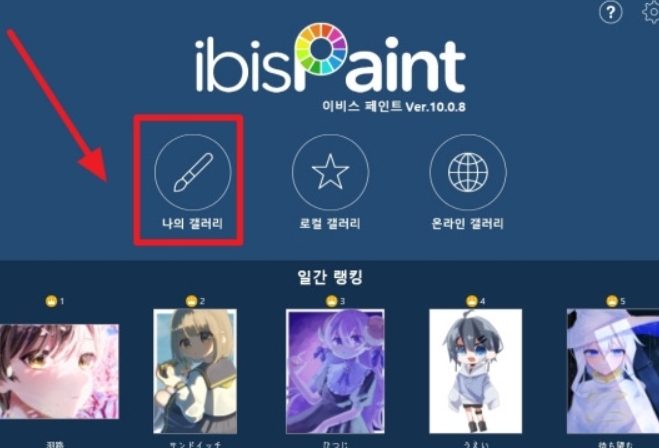Click the ibisPaint color wheel logo
This screenshot has width=659, height=448.
tap(321, 49)
